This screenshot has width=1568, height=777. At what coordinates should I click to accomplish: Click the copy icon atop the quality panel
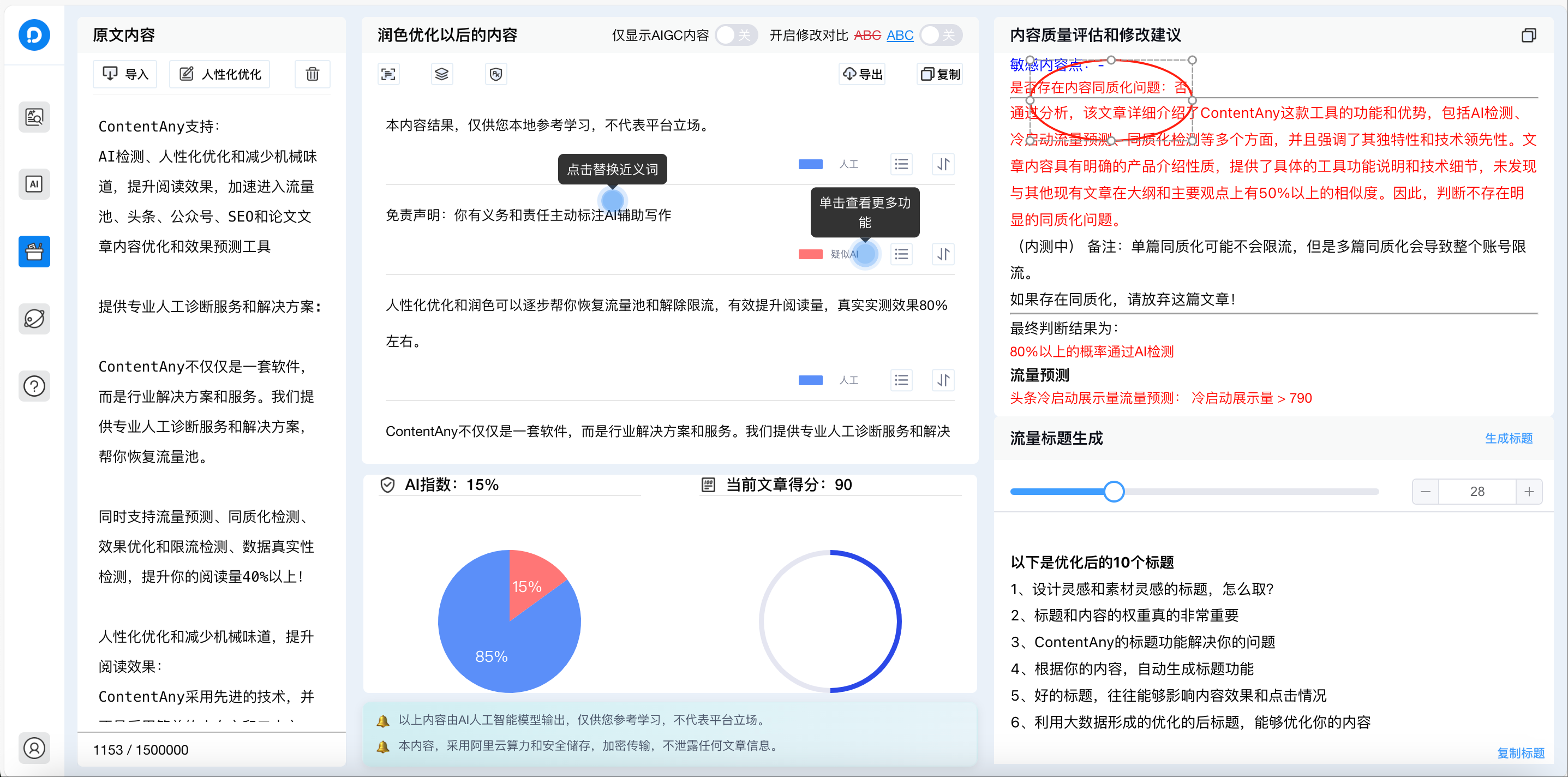[1529, 35]
